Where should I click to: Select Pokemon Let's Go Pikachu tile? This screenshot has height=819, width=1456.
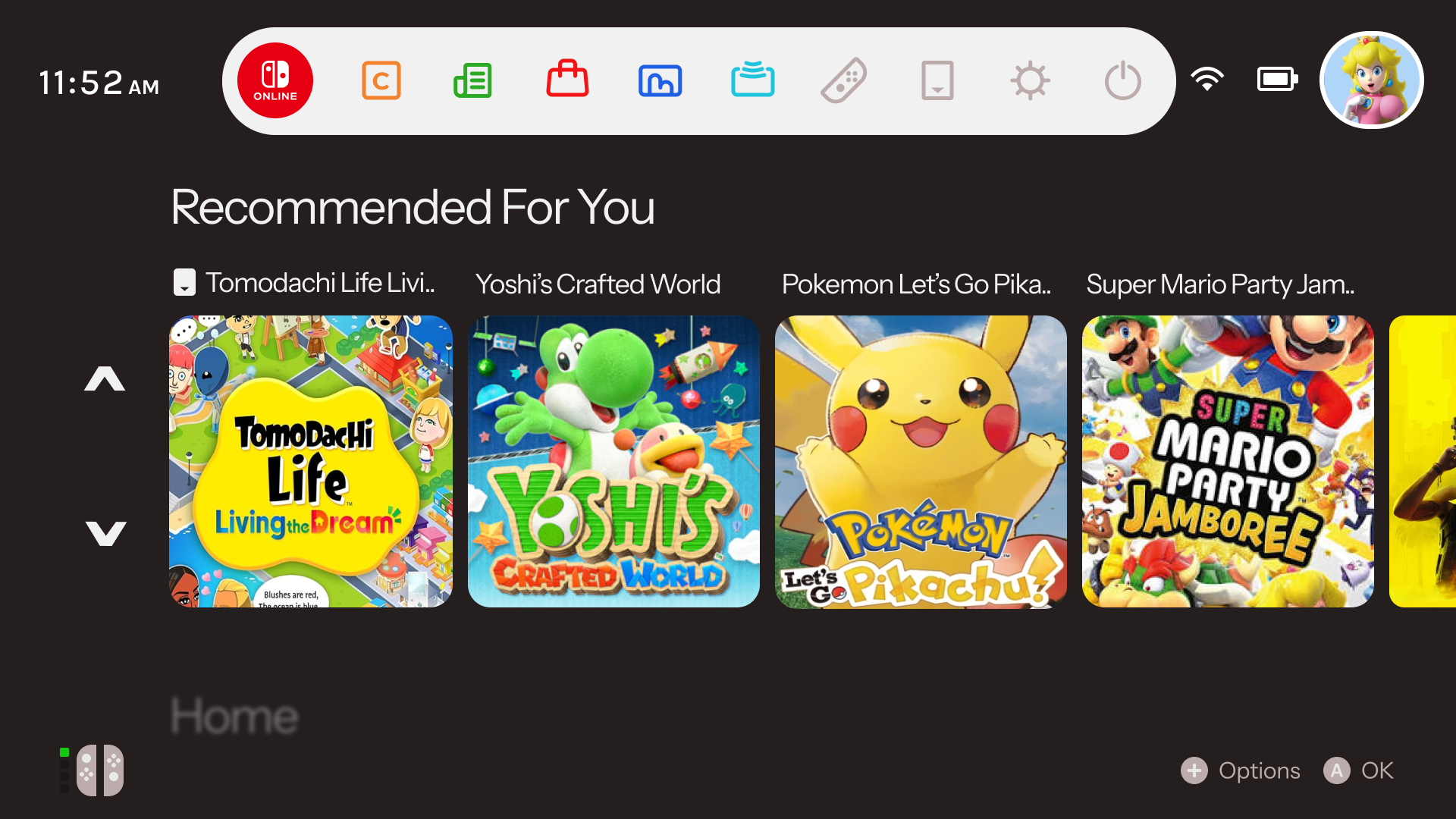coord(921,461)
